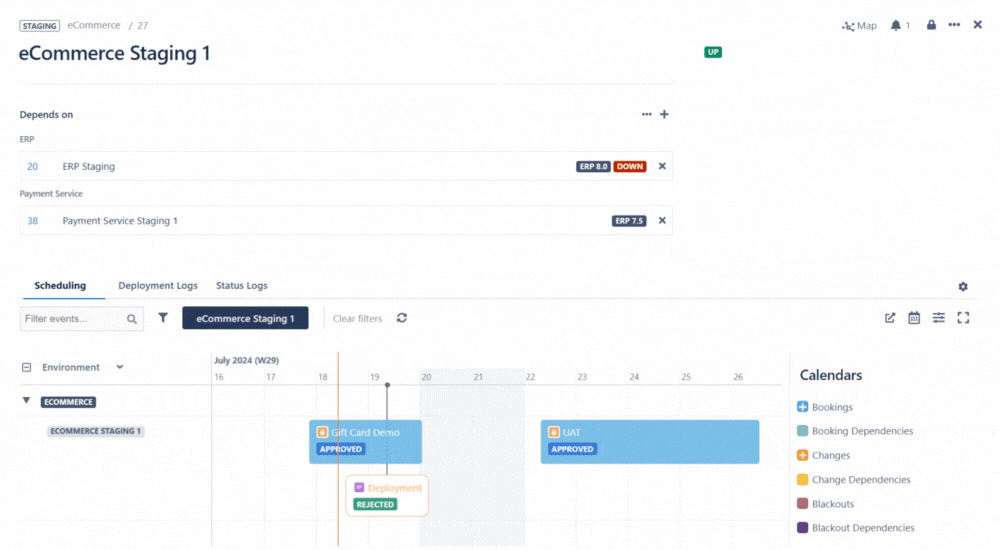Click the filter funnel icon

point(163,318)
